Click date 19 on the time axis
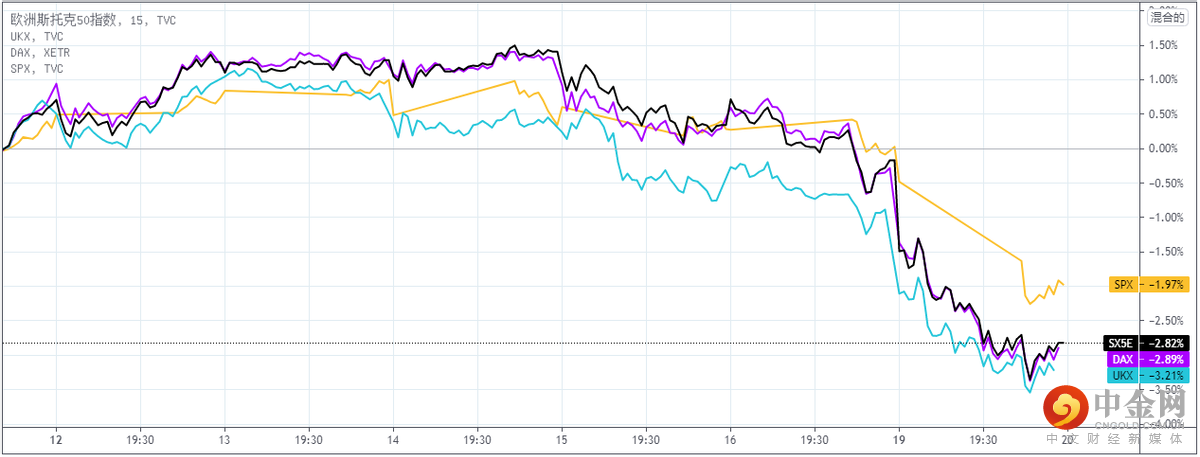The height and width of the screenshot is (457, 1200). [x=900, y=439]
